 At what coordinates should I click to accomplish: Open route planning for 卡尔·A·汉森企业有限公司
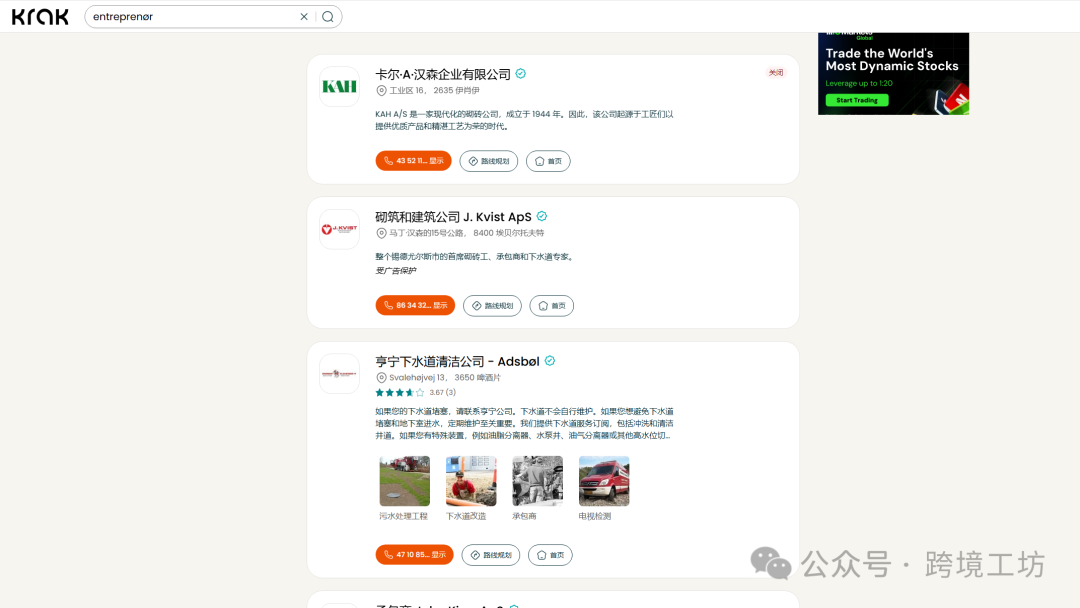(x=488, y=160)
